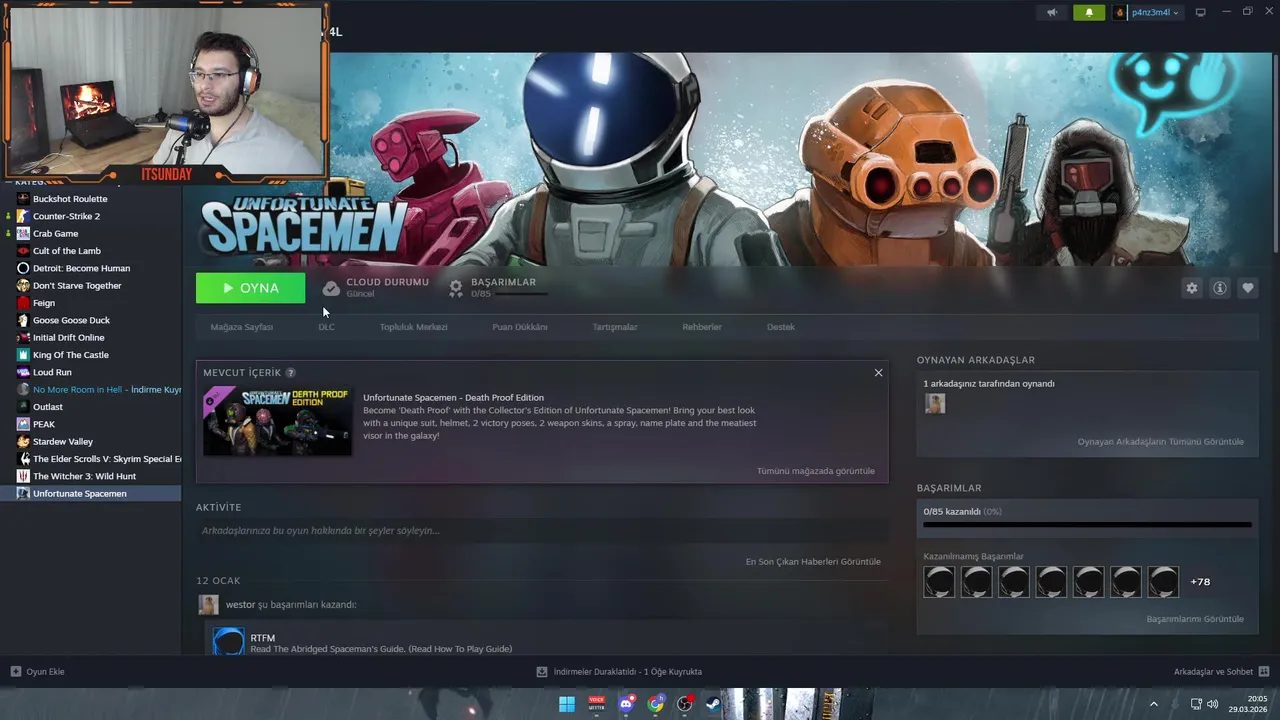Switch to Big Picture mode icon

(x=1201, y=12)
